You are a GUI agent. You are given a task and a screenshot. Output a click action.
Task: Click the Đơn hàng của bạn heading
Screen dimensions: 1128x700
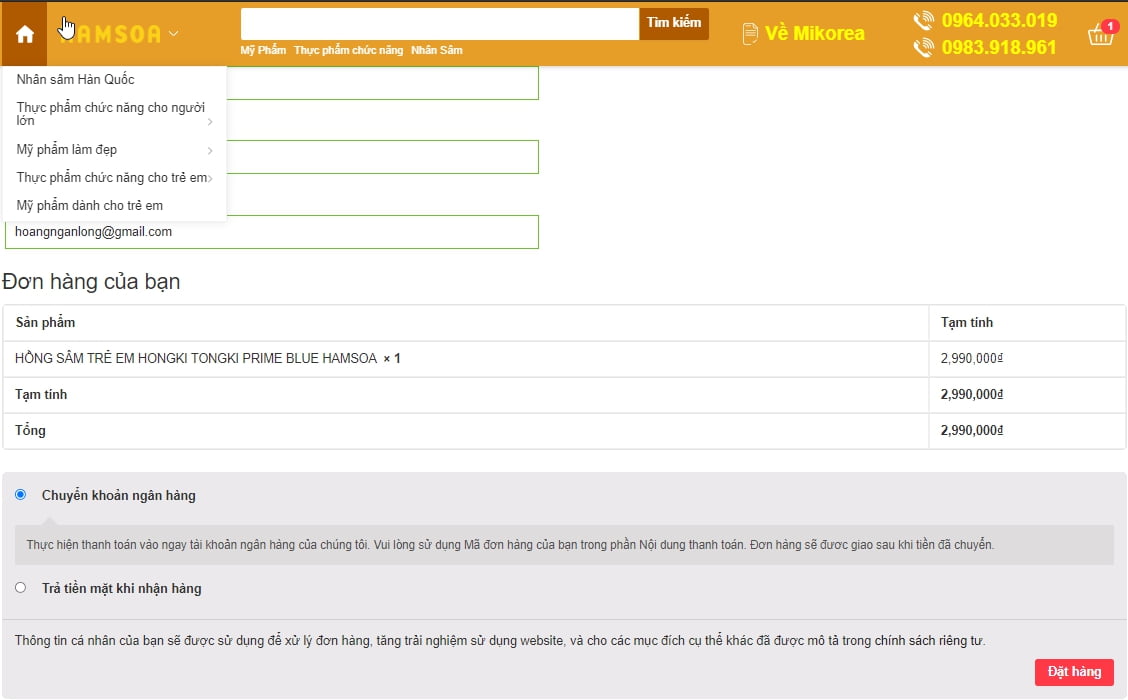point(91,281)
